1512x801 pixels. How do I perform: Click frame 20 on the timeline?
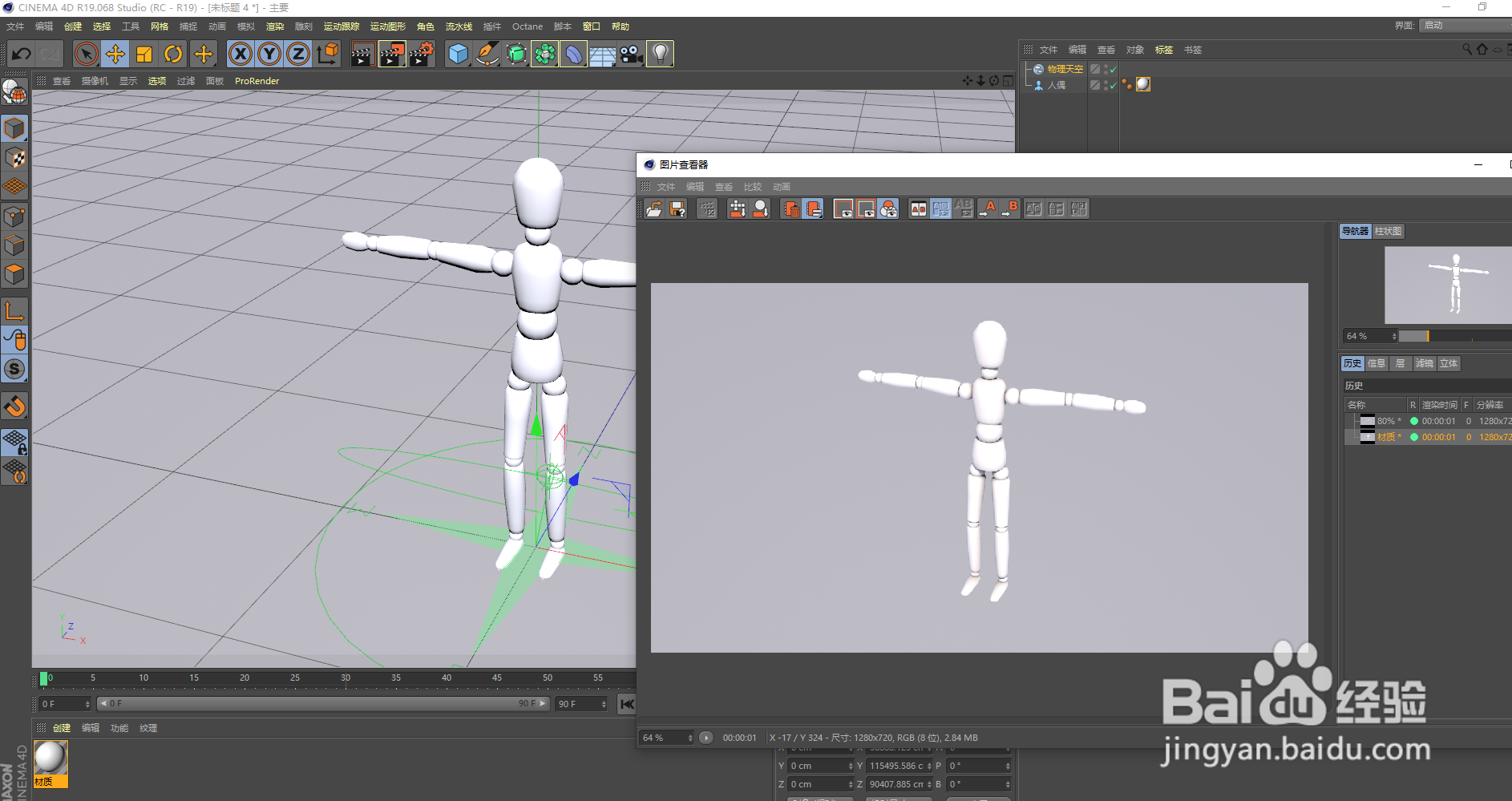245,678
